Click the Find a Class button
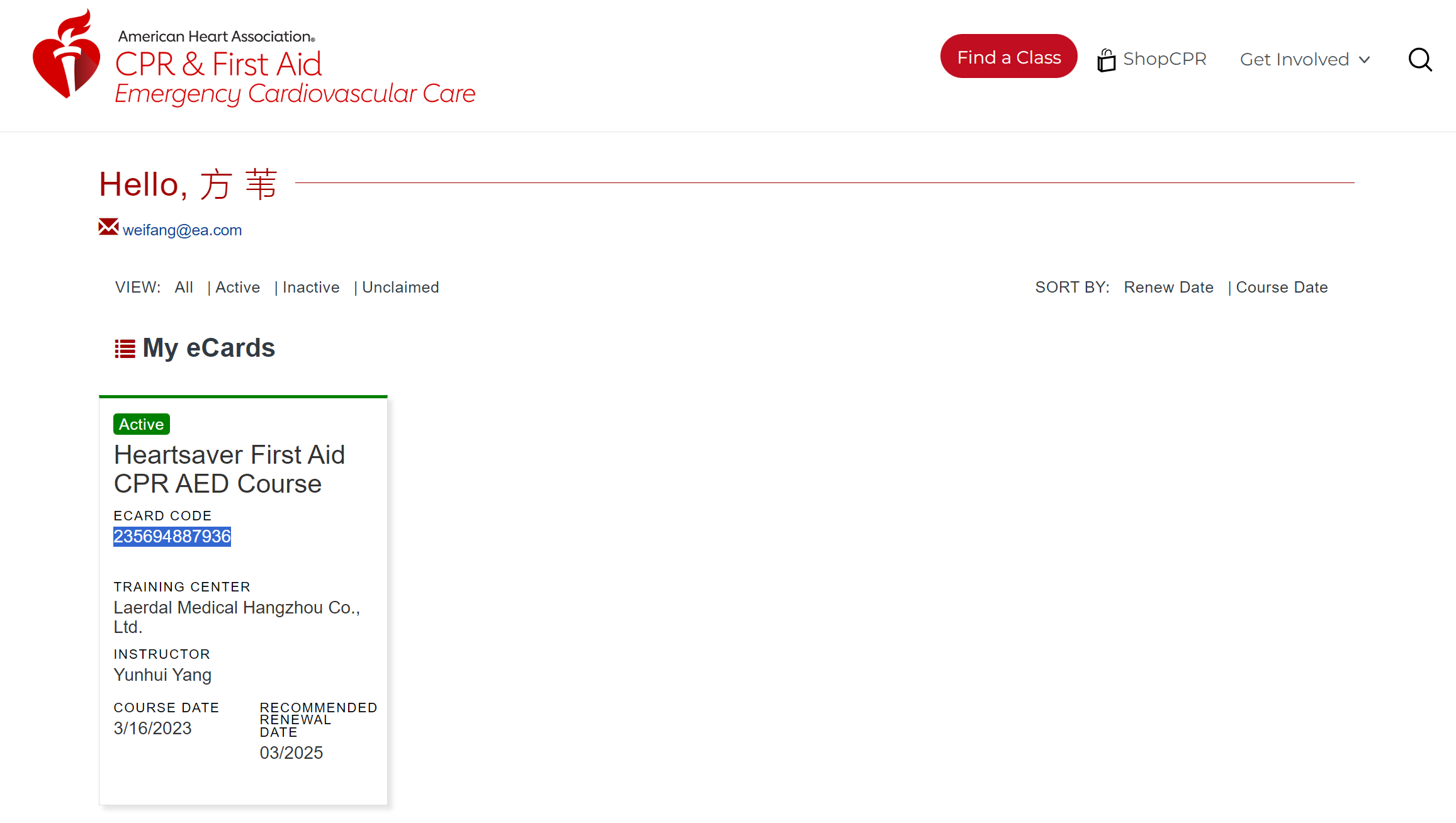The image size is (1456, 823). point(1008,57)
